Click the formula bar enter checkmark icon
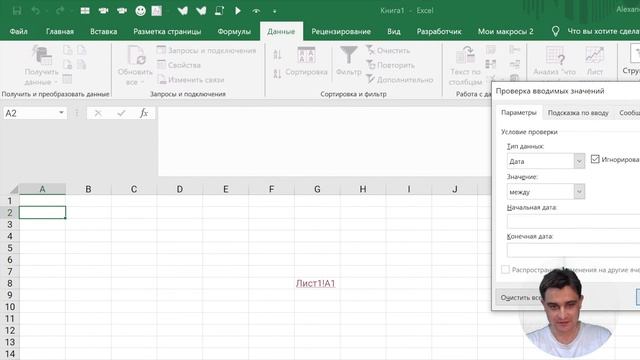Image resolution: width=640 pixels, height=360 pixels. pyautogui.click(x=121, y=113)
